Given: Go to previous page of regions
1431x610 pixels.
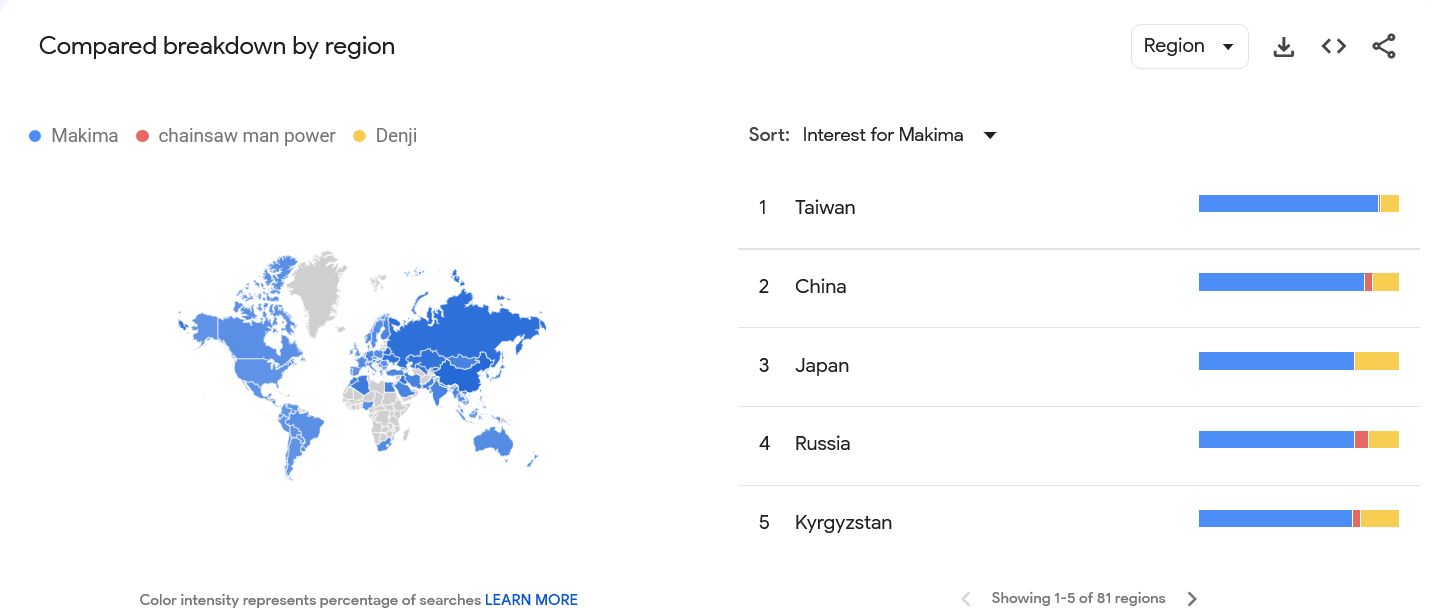Looking at the screenshot, I should coord(965,599).
